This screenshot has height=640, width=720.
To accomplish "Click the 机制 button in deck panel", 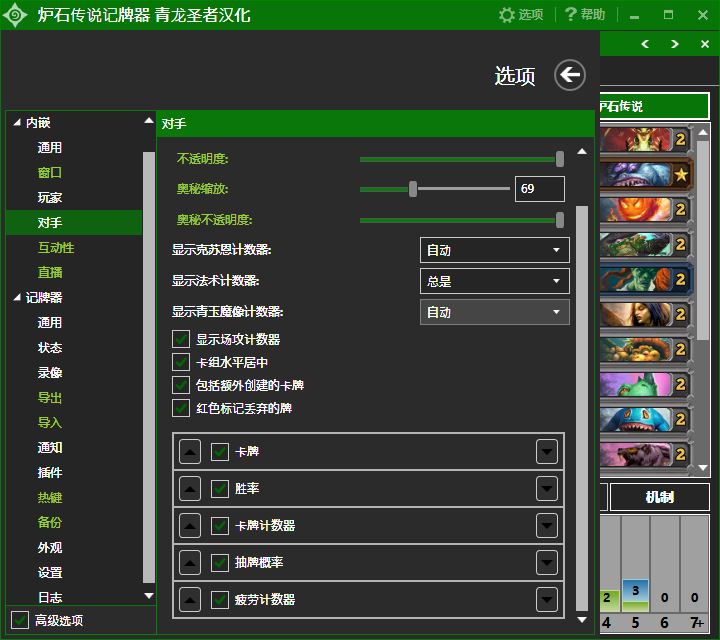I will [x=659, y=497].
